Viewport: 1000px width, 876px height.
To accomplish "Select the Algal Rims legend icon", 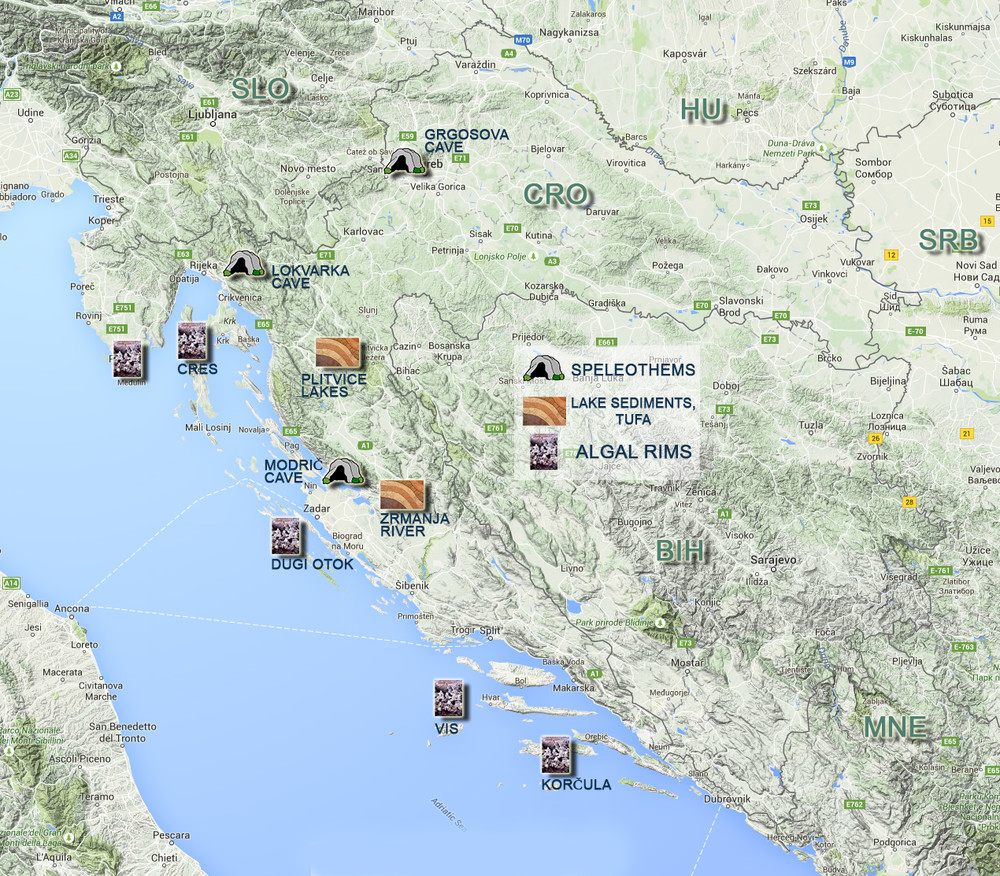I will 544,452.
